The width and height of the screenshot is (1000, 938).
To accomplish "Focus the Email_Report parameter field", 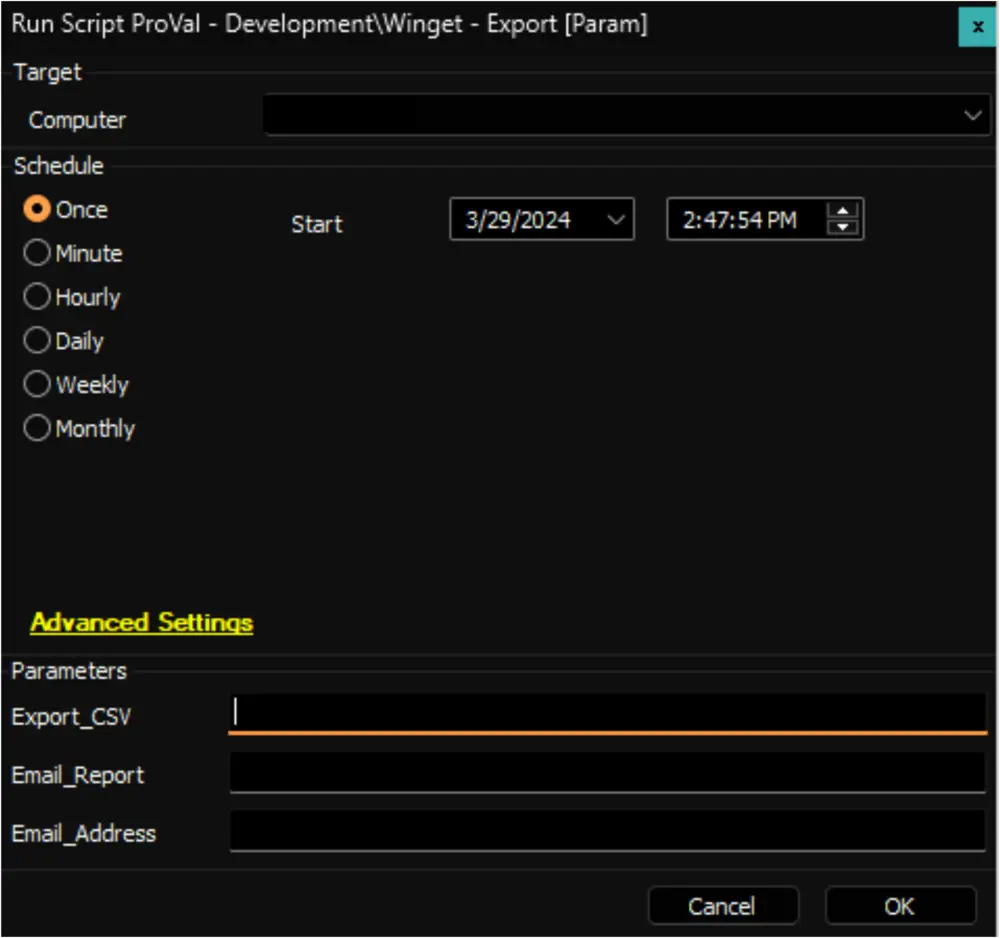I will (x=608, y=772).
